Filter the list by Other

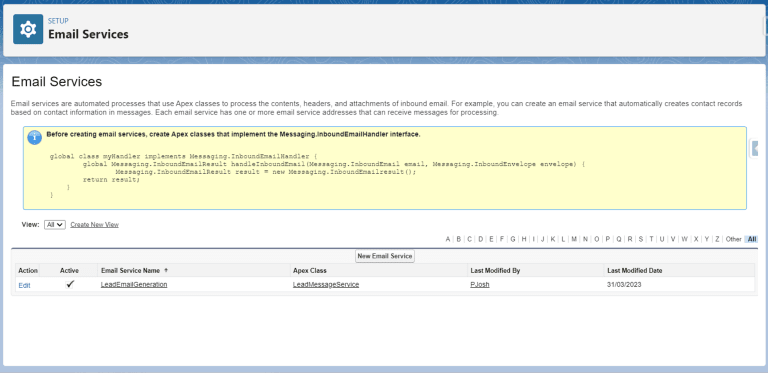[734, 239]
